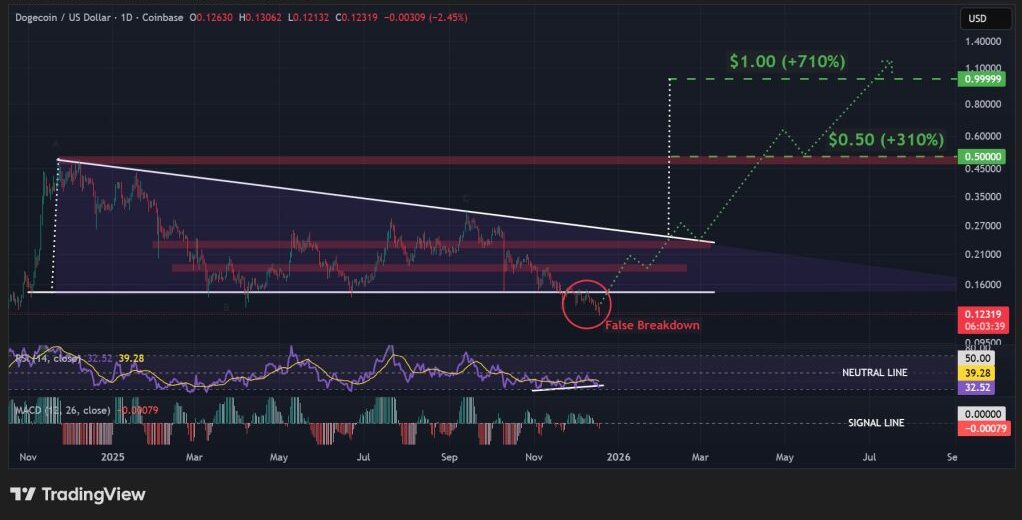The width and height of the screenshot is (1022, 520).
Task: Click the NEUTRAL LINE label in RSI pane
Action: [x=875, y=373]
